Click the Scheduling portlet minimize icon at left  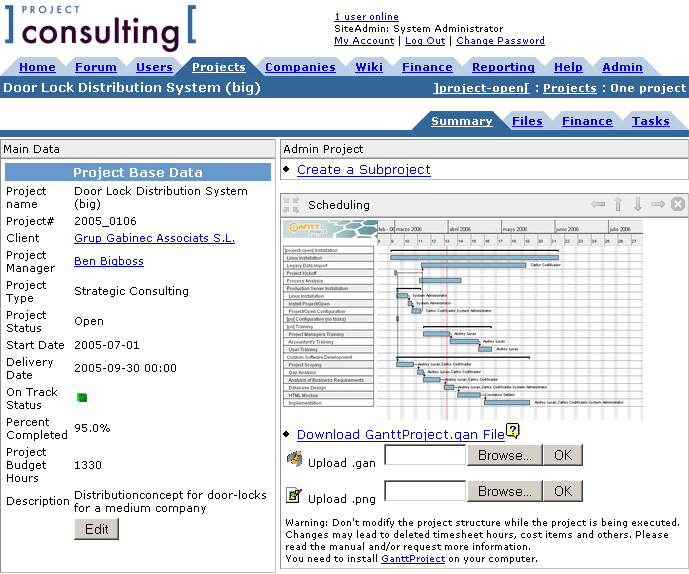tap(292, 204)
